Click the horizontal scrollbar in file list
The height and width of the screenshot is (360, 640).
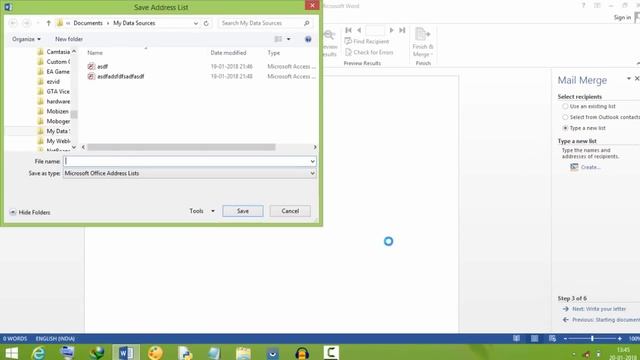[x=181, y=147]
